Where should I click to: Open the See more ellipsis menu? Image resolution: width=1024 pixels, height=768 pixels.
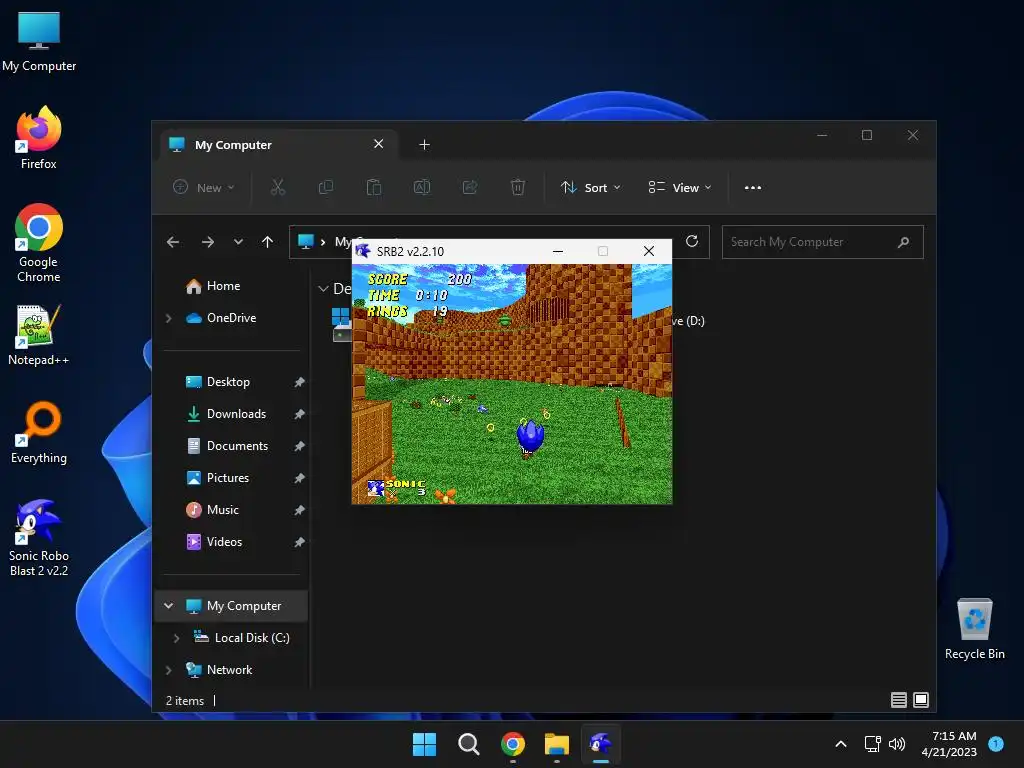tap(752, 187)
